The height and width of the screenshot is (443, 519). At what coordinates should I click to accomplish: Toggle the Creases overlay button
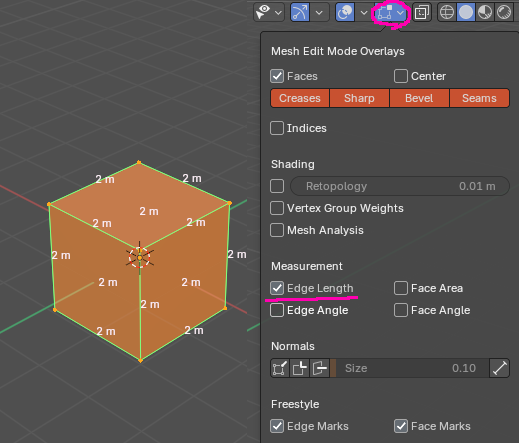[x=300, y=98]
